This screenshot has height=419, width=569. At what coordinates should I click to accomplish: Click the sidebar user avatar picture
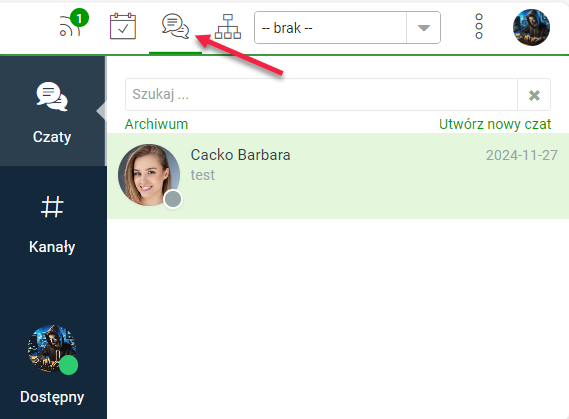tap(52, 348)
